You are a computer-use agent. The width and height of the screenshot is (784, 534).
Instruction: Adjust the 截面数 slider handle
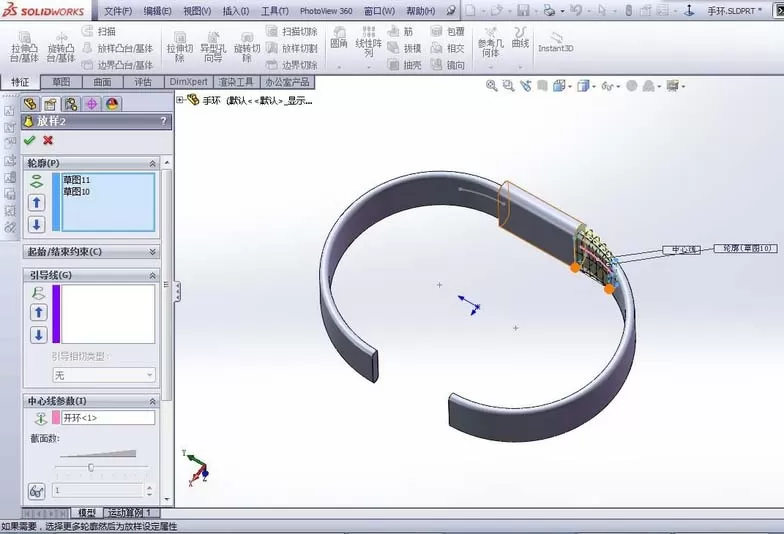pos(91,468)
